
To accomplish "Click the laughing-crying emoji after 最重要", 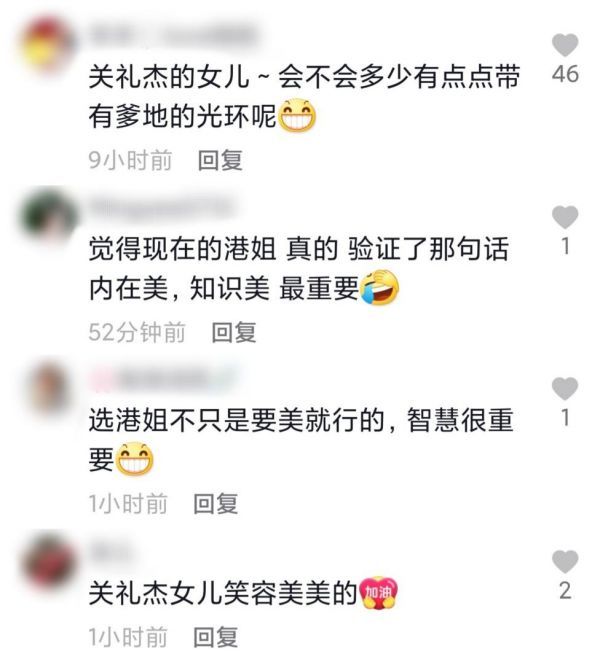I will 379,288.
